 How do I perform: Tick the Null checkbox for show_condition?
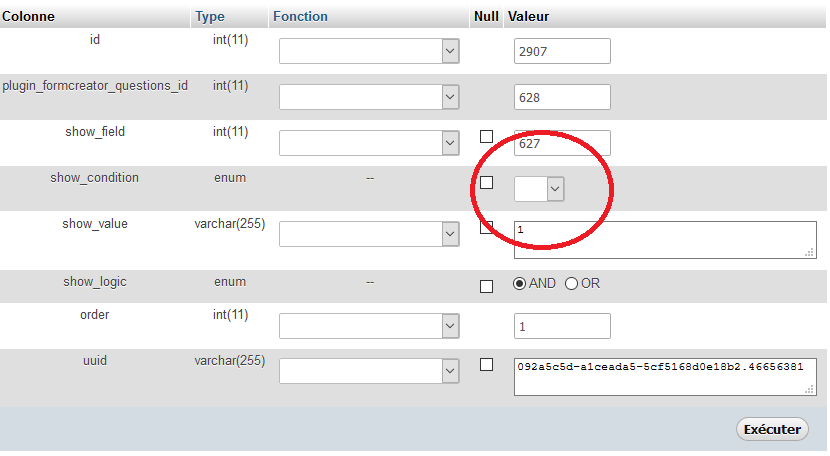click(486, 183)
